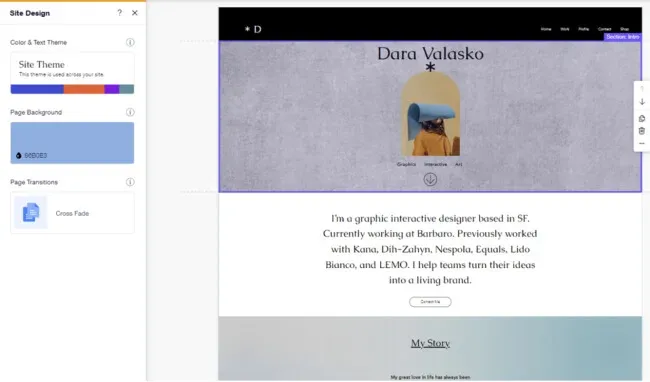
Task: Open Shop in site navigation
Action: pos(624,29)
